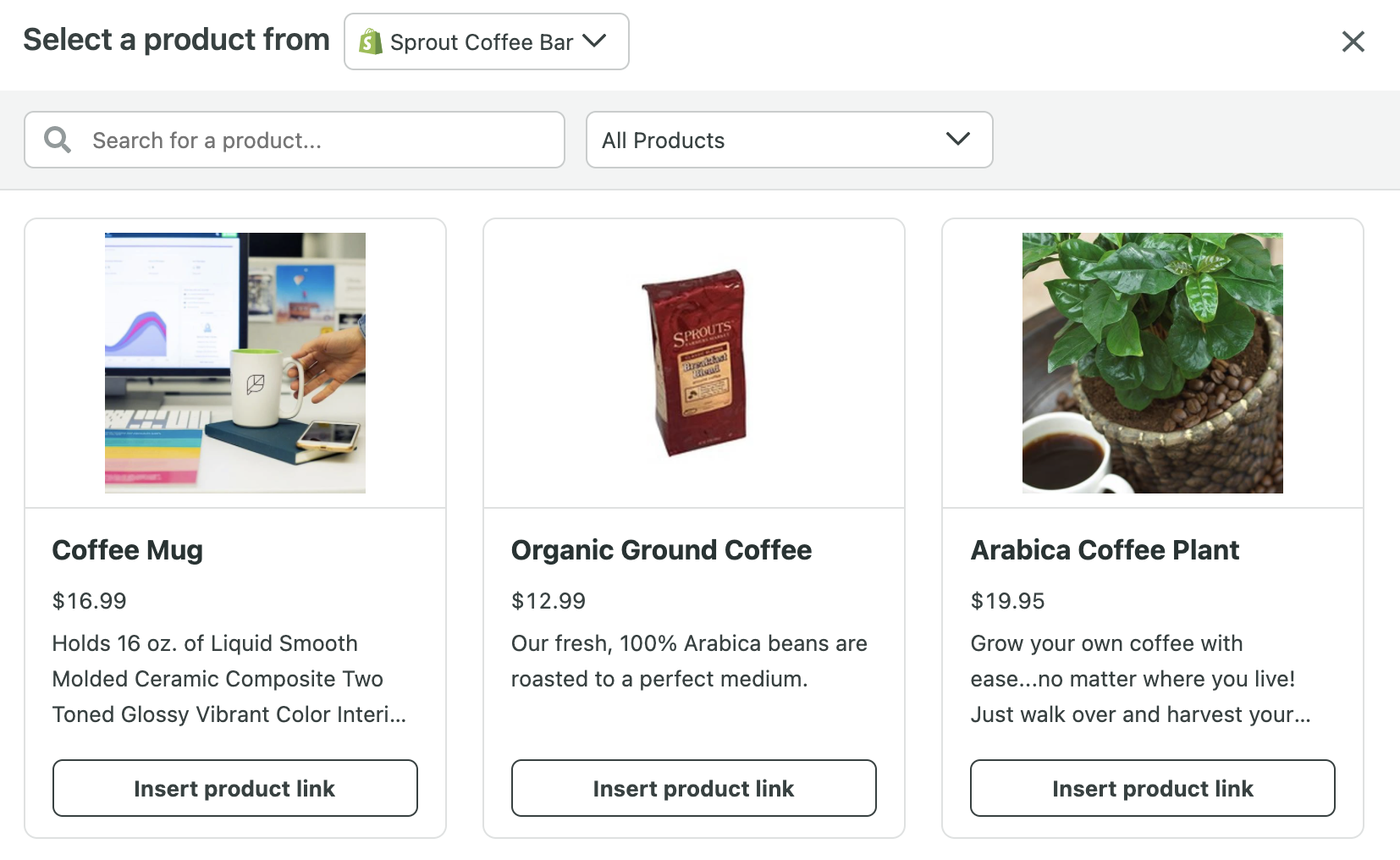The height and width of the screenshot is (860, 1400).
Task: Click the Shopify bag icon
Action: click(372, 40)
